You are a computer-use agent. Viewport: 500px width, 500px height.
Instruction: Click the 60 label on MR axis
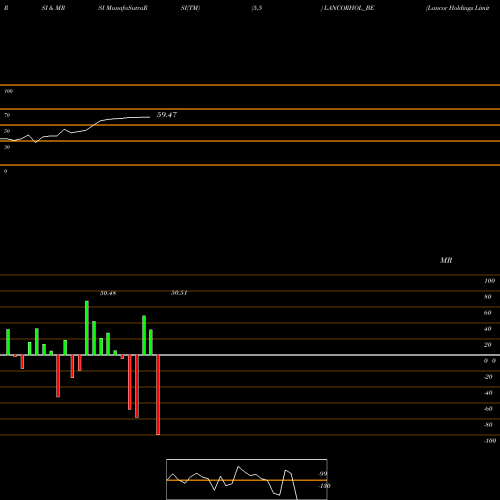click(488, 313)
